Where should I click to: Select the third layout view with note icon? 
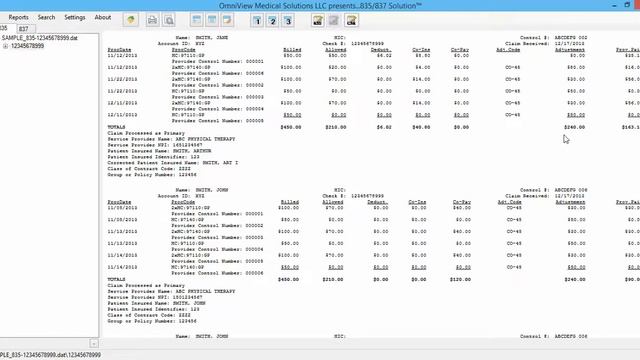(227, 20)
